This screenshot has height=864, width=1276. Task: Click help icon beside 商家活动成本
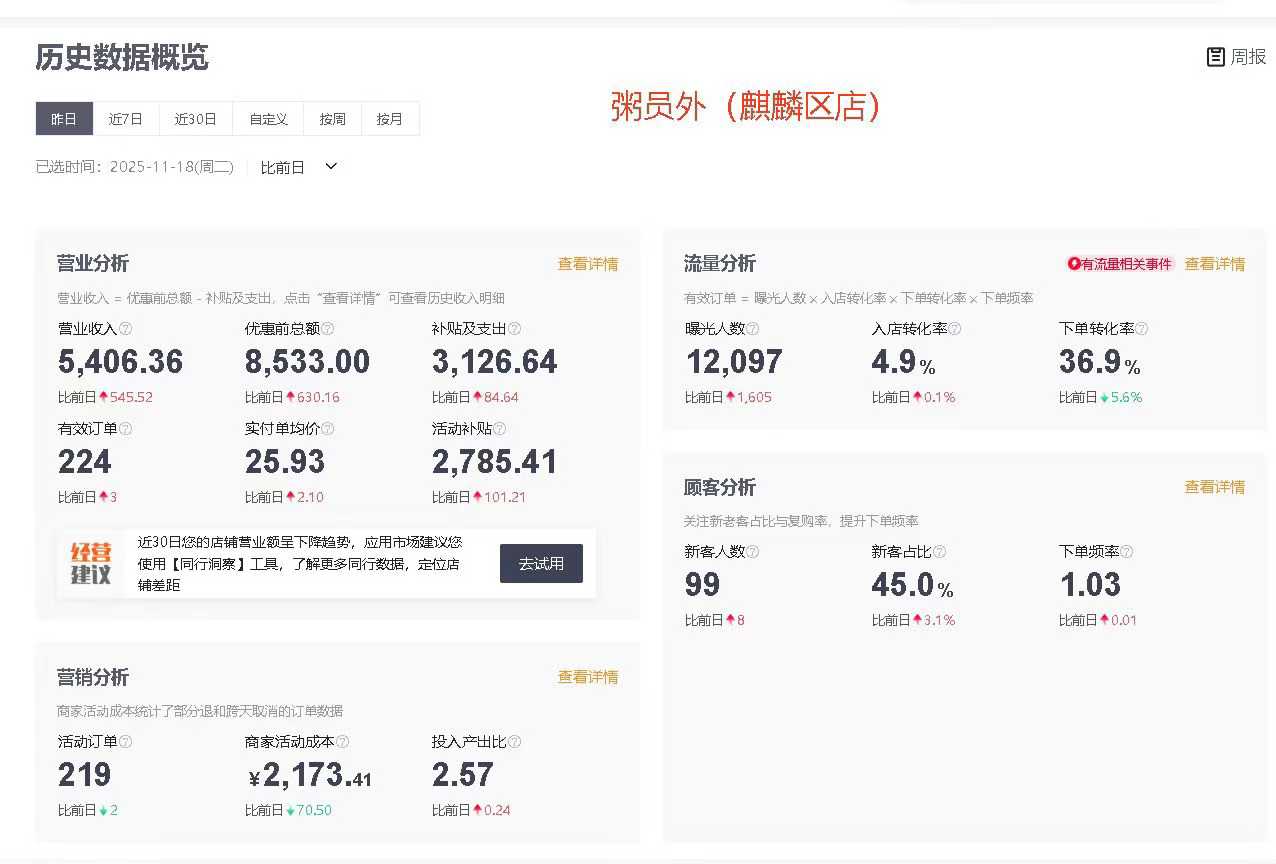343,742
